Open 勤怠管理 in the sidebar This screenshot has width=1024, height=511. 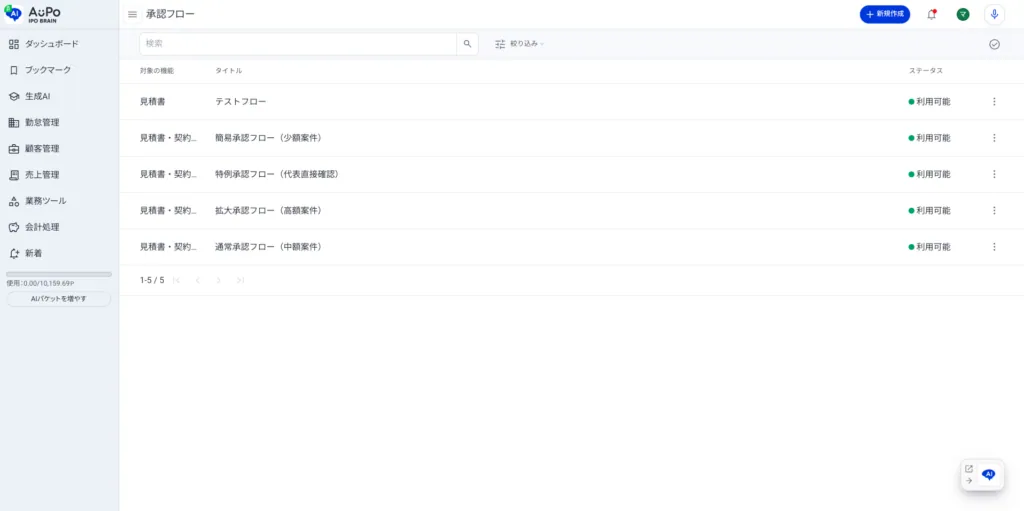(x=34, y=122)
